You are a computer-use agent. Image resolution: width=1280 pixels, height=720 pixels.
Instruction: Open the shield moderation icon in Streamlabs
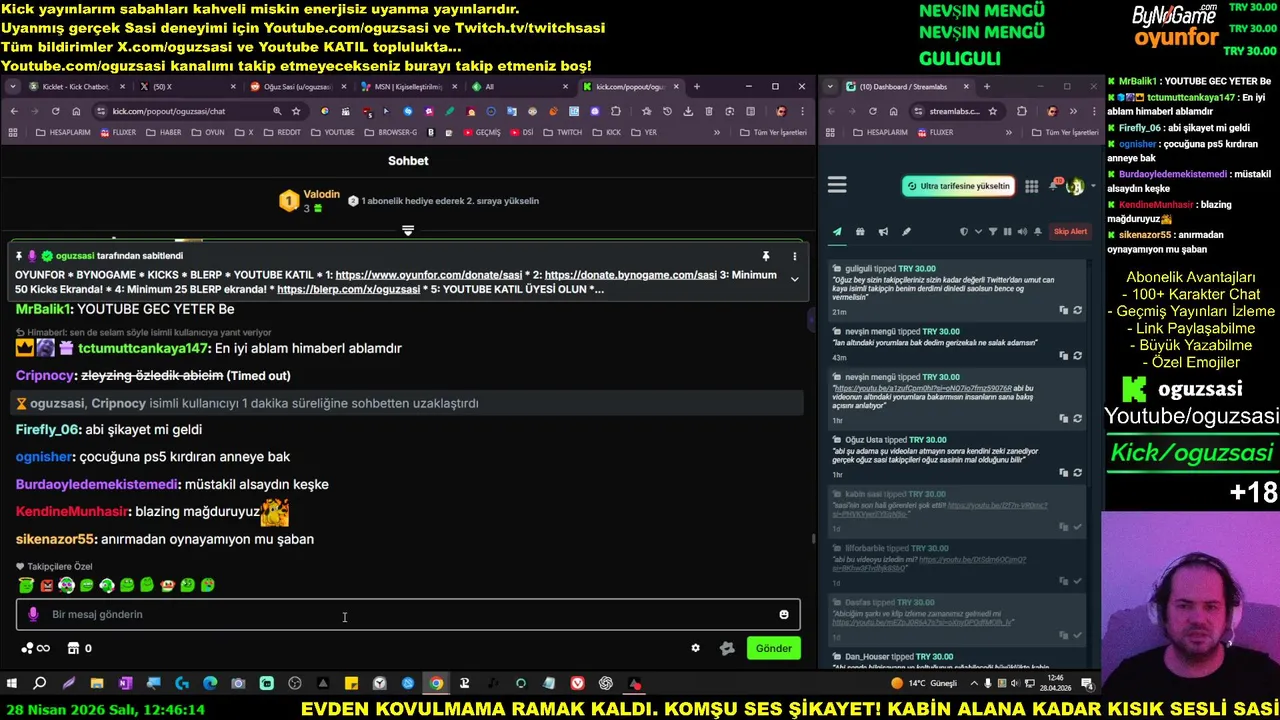[964, 232]
